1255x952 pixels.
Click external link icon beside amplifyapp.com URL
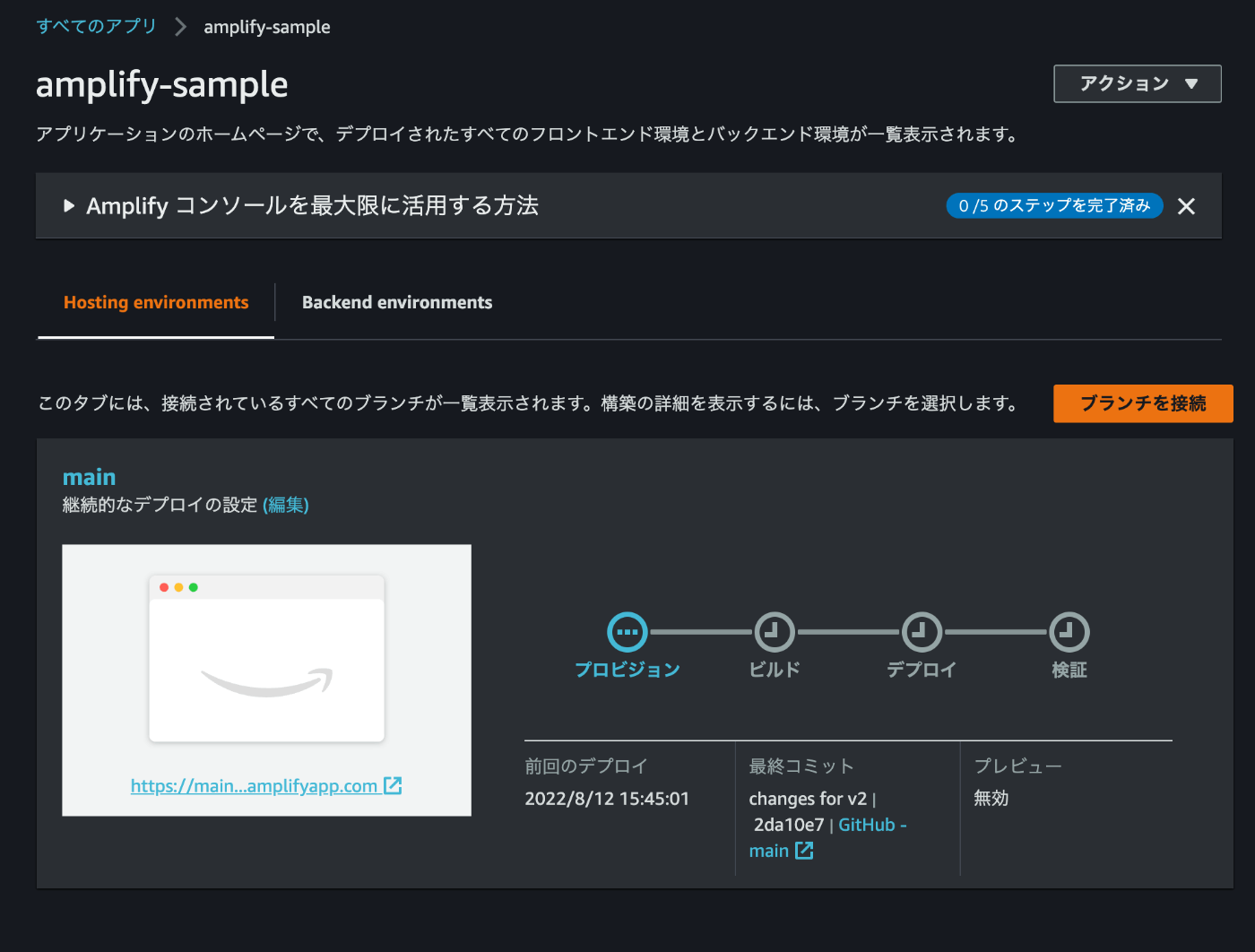pyautogui.click(x=393, y=785)
